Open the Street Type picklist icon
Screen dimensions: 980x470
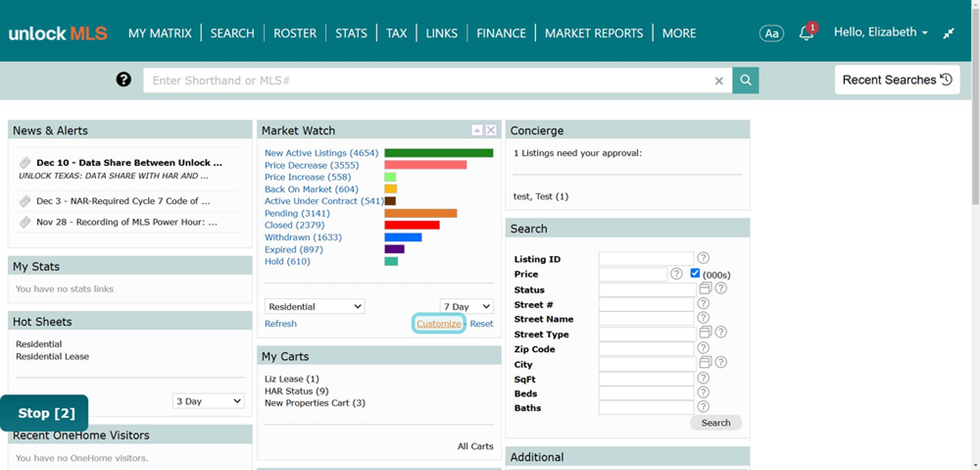coord(705,332)
